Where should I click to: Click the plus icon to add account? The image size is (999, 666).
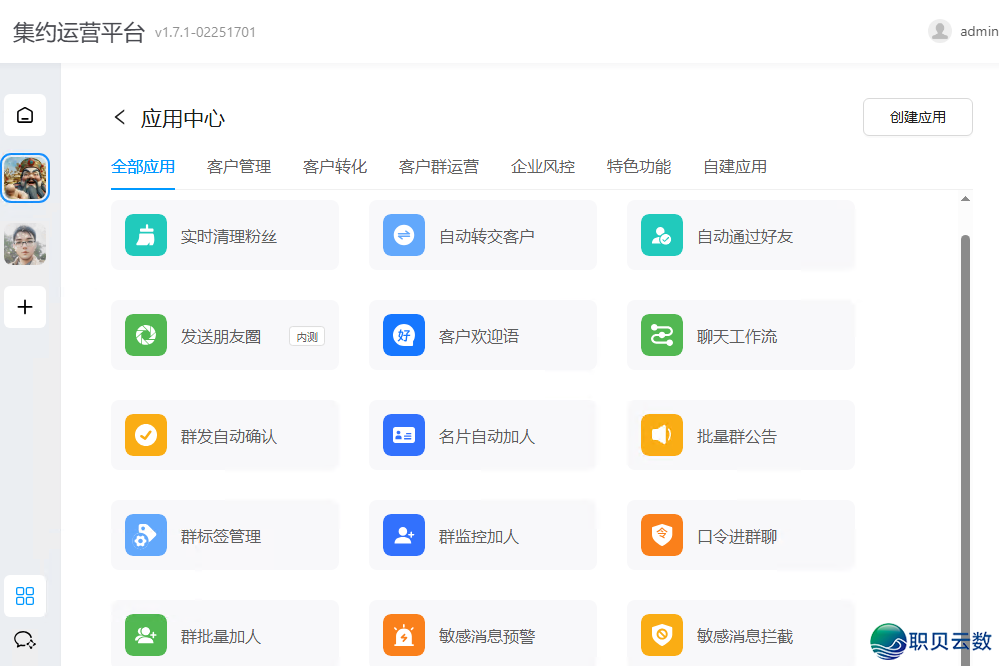(x=25, y=307)
